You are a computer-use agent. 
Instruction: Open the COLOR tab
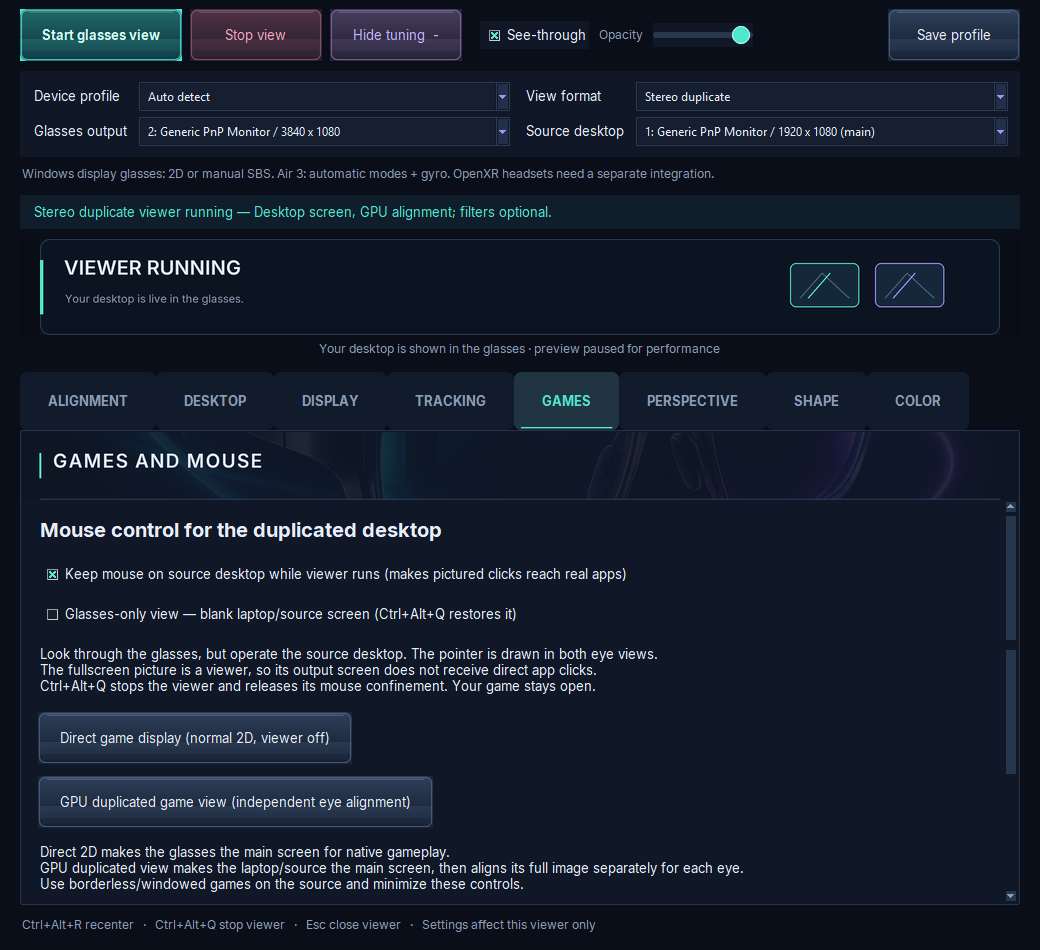tap(917, 401)
